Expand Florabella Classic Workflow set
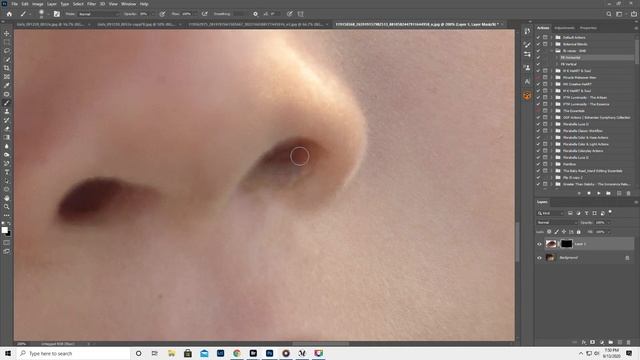640x360 pixels. click(x=551, y=131)
